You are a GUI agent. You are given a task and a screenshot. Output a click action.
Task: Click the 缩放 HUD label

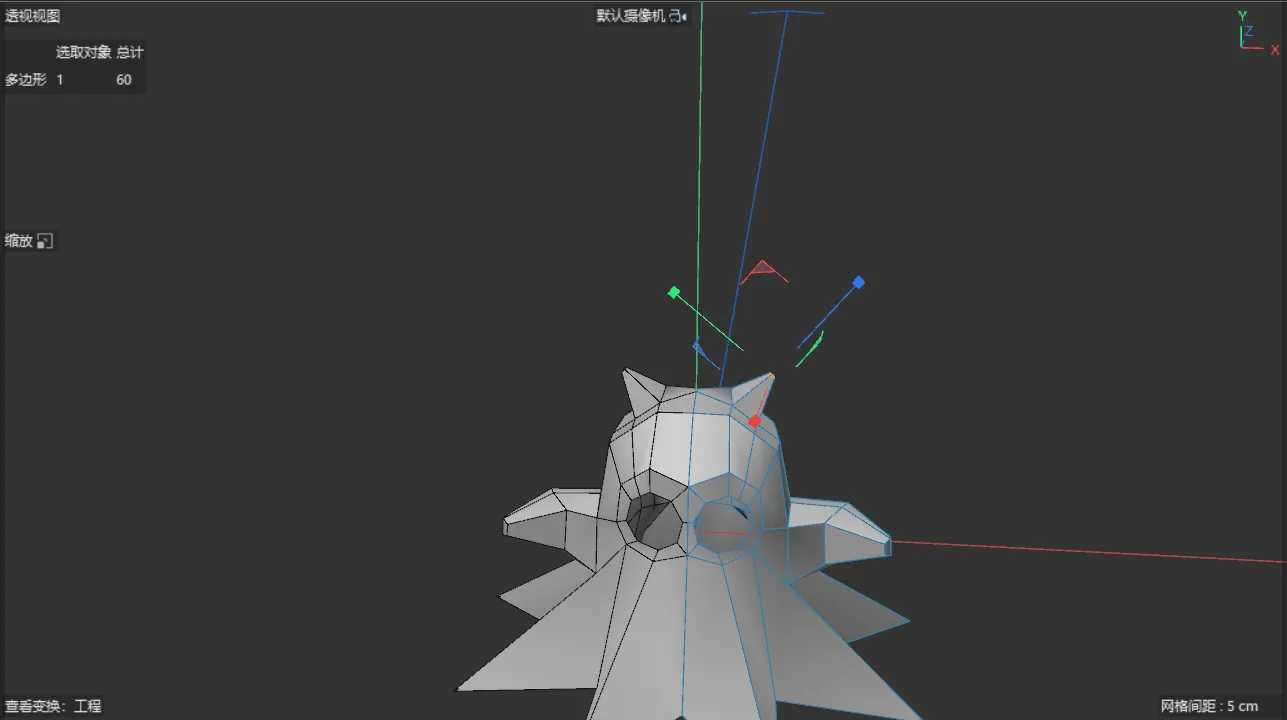[x=19, y=241]
